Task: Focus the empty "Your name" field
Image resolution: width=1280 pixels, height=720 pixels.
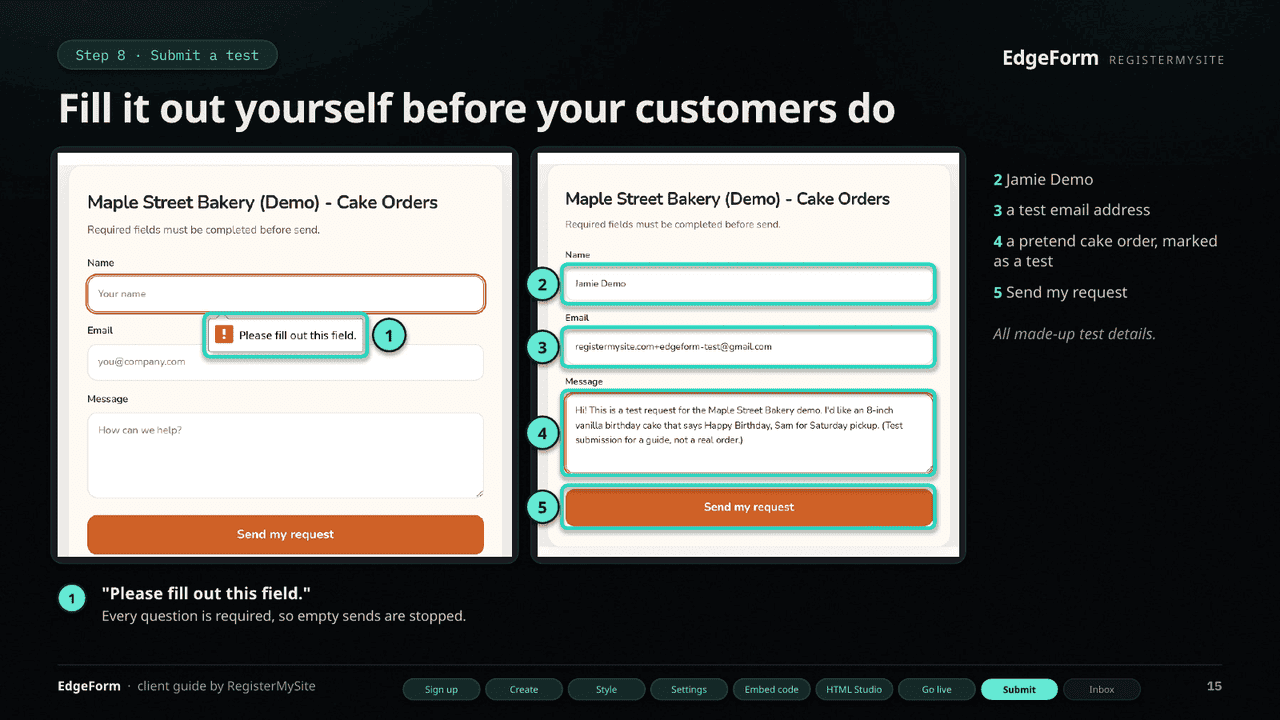Action: tap(286, 294)
